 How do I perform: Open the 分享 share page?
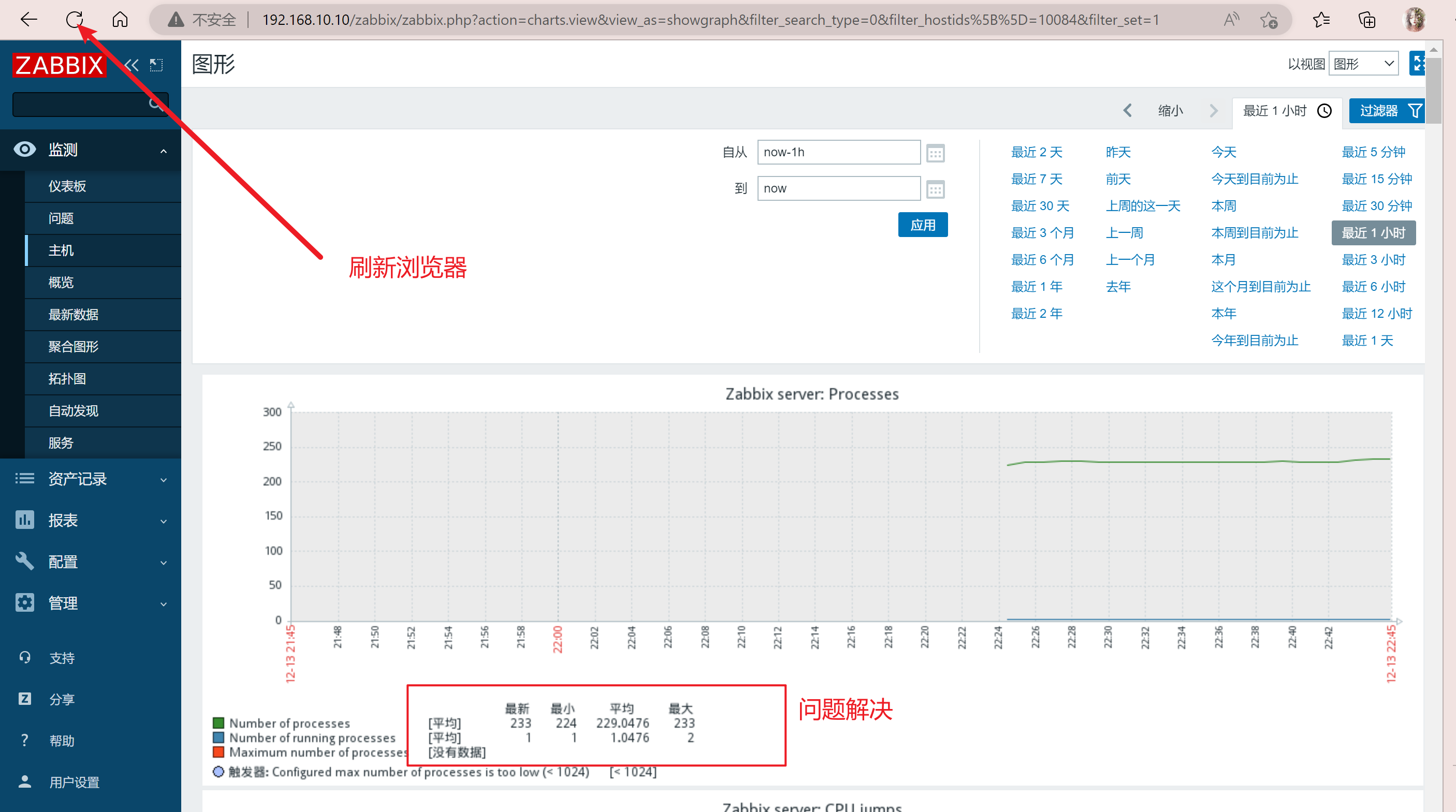pyautogui.click(x=62, y=699)
